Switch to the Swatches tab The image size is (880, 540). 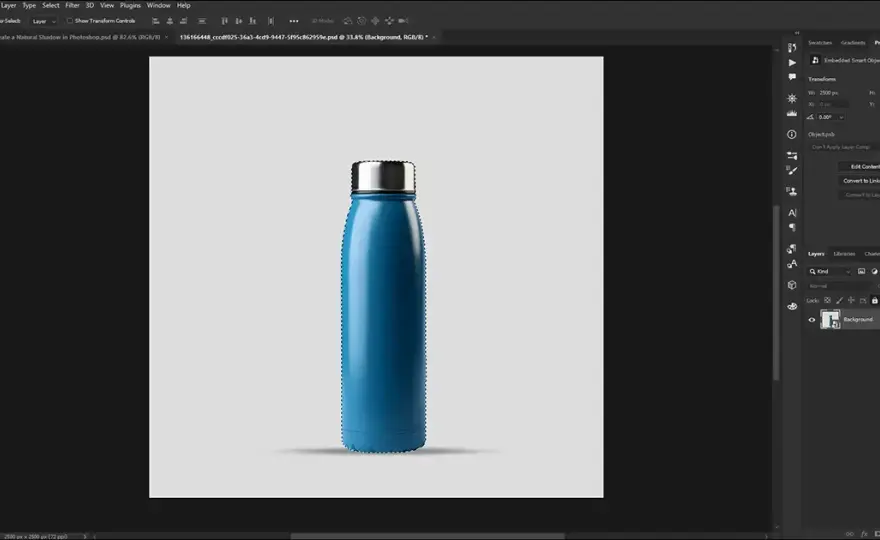[x=819, y=43]
